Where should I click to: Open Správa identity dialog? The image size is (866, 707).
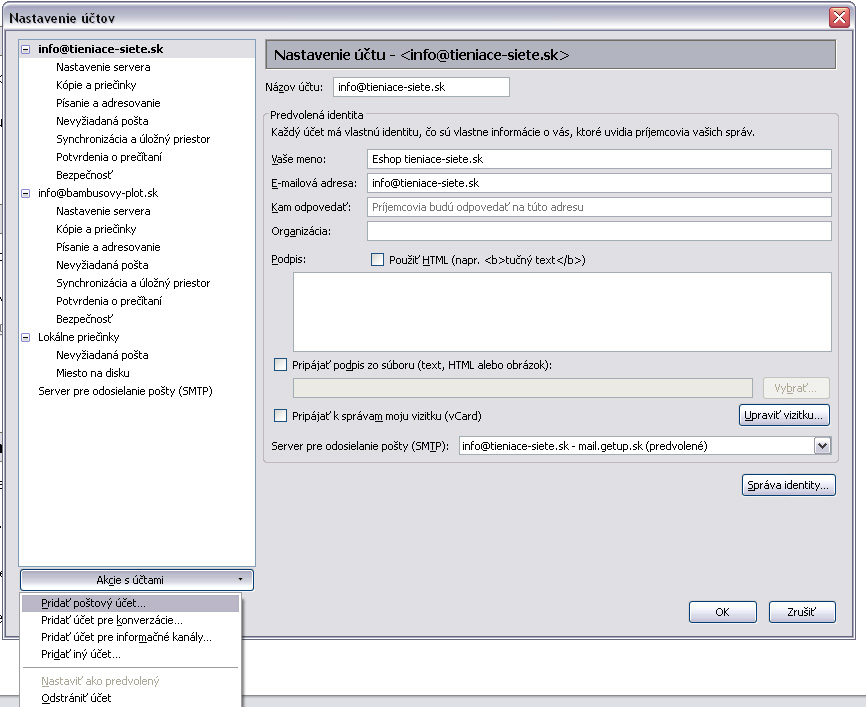[x=789, y=486]
